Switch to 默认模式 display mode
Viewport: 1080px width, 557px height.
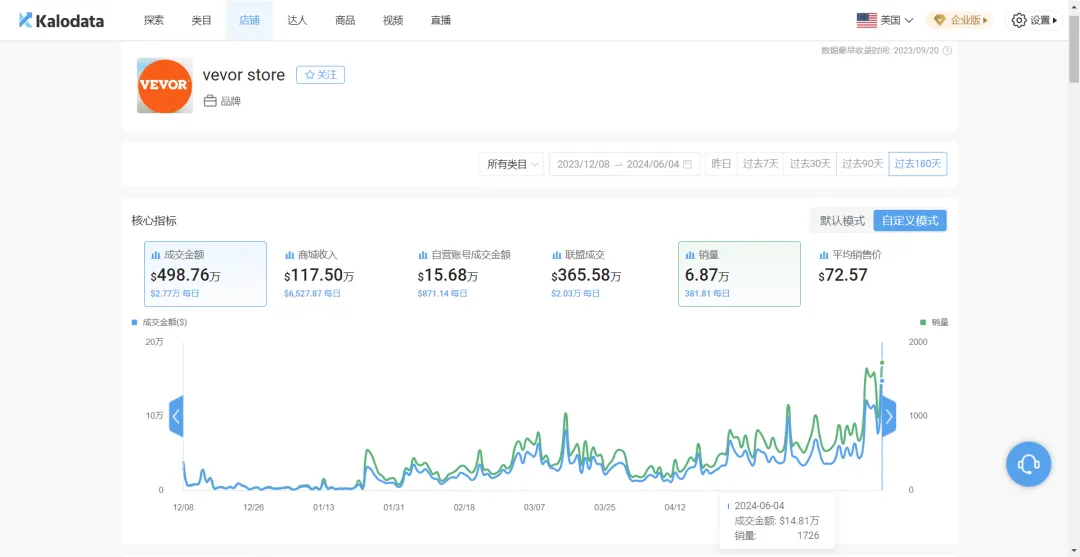click(842, 221)
